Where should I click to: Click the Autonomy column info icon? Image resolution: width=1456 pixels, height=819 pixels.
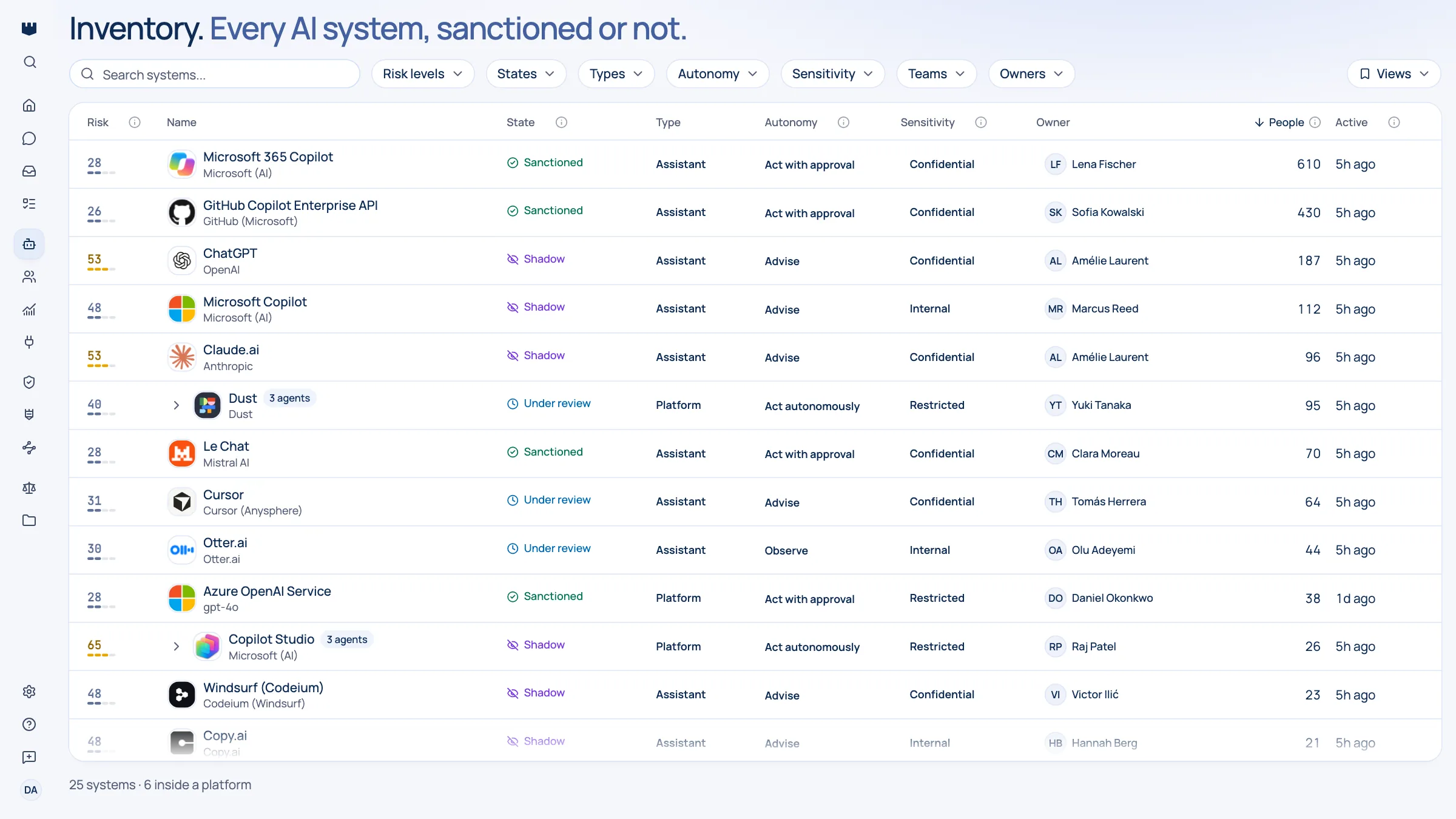(x=843, y=123)
